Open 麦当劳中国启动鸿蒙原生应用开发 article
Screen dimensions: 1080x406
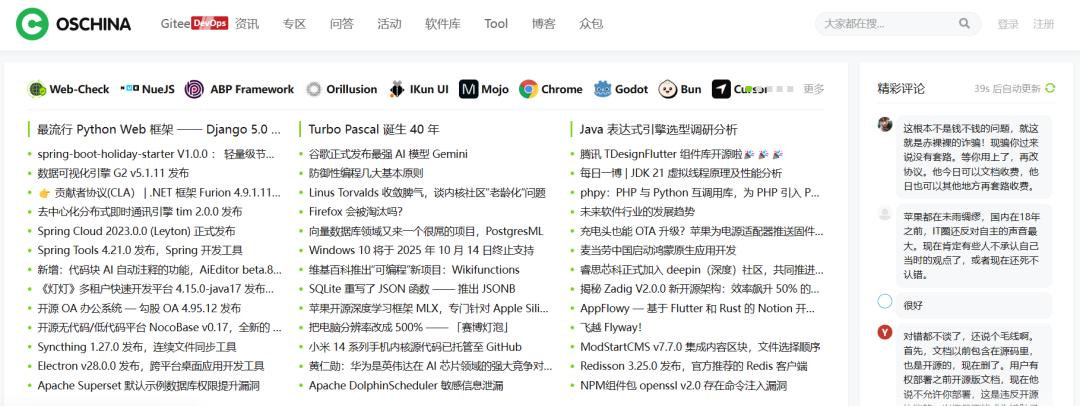tap(658, 250)
